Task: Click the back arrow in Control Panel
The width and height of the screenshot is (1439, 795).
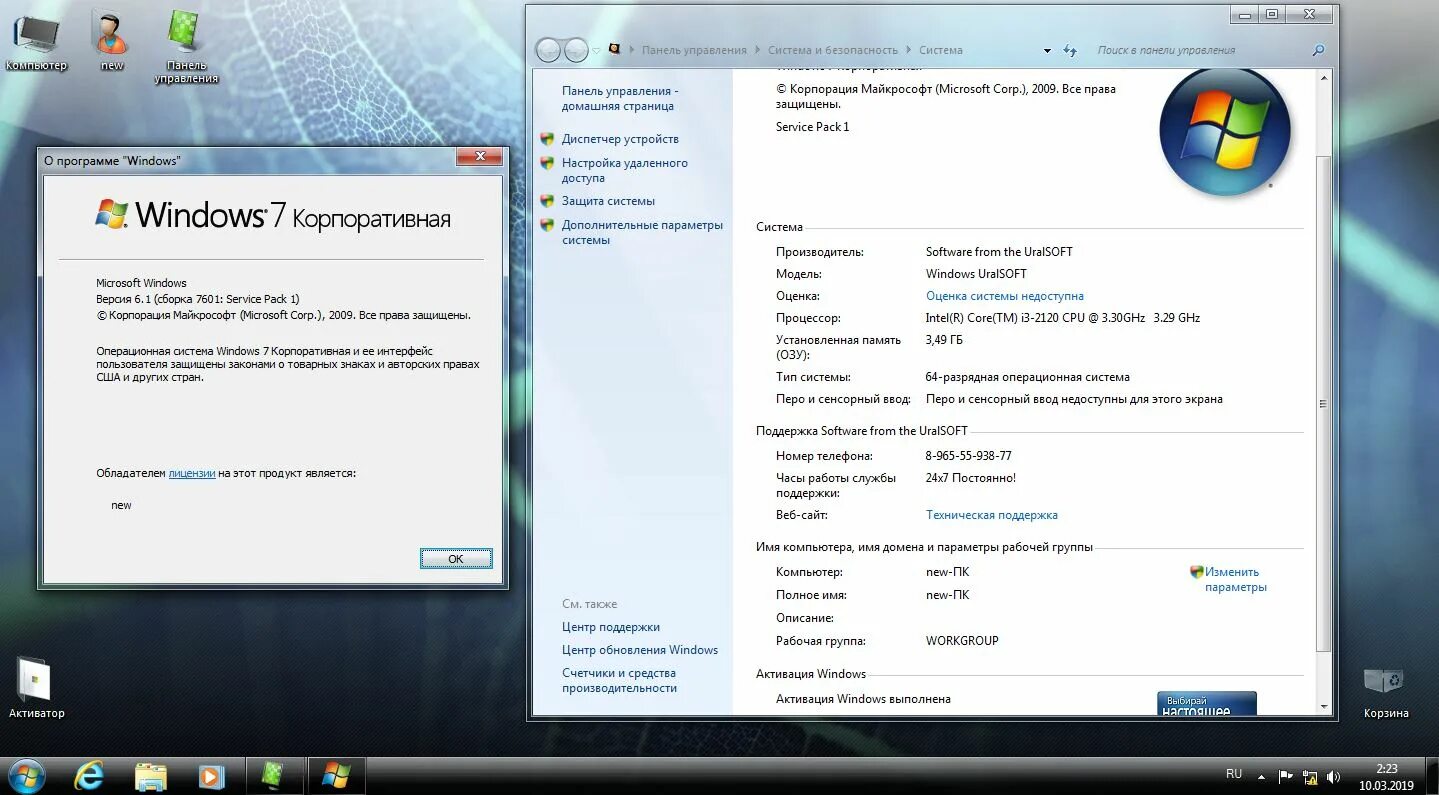Action: tap(549, 50)
